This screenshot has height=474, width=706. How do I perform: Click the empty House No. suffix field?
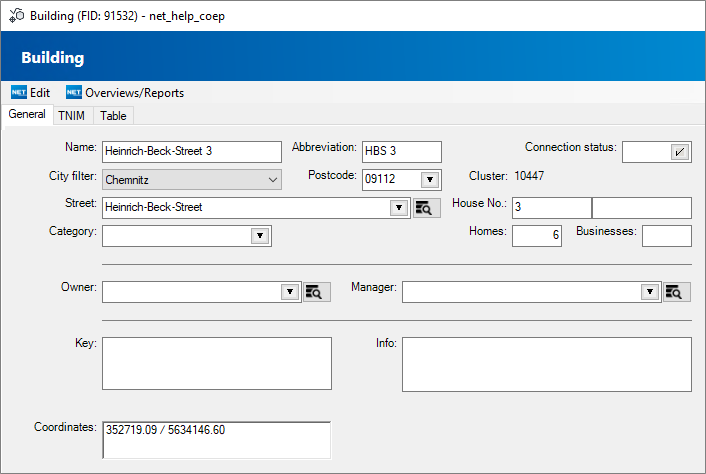tap(642, 208)
